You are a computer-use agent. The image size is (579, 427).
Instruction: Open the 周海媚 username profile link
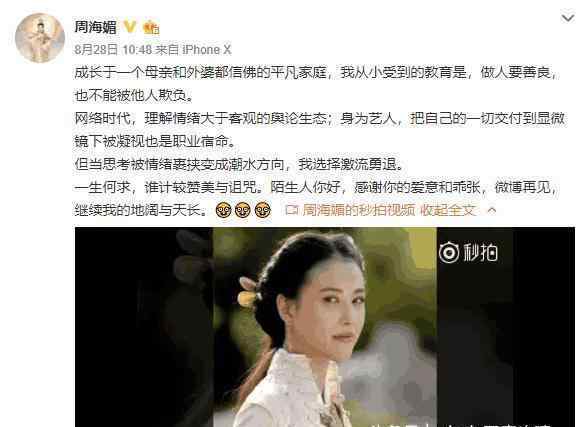[x=96, y=27]
